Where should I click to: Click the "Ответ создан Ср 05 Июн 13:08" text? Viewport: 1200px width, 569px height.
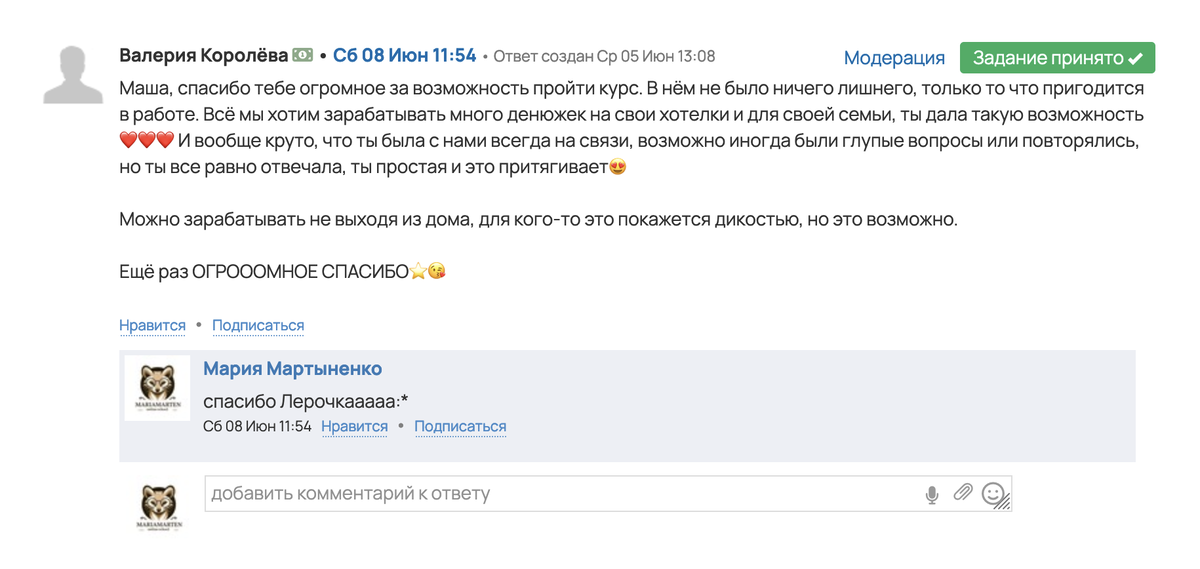click(x=604, y=56)
